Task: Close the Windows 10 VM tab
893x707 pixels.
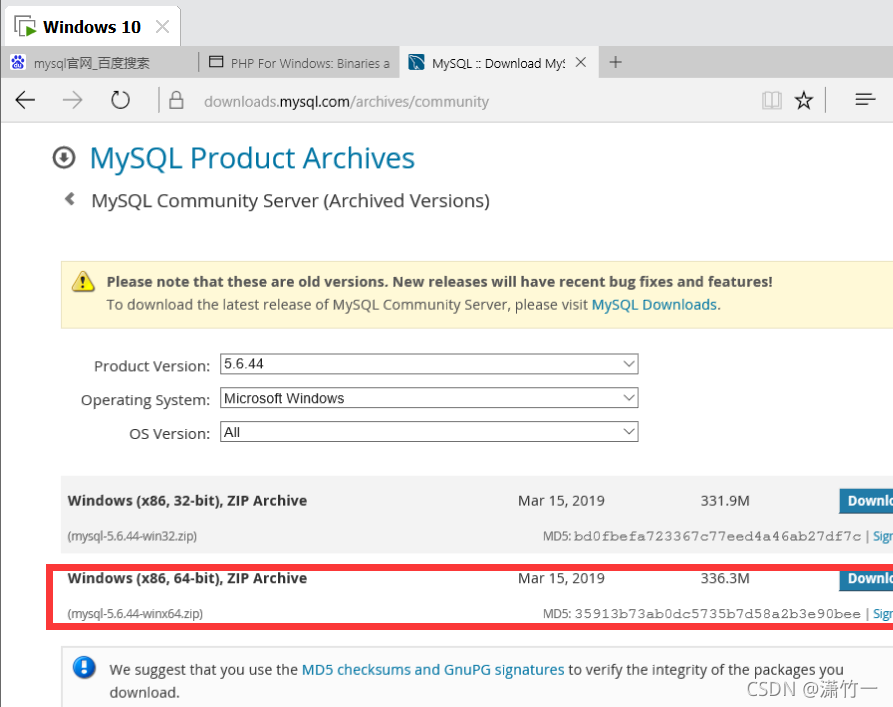Action: point(162,27)
